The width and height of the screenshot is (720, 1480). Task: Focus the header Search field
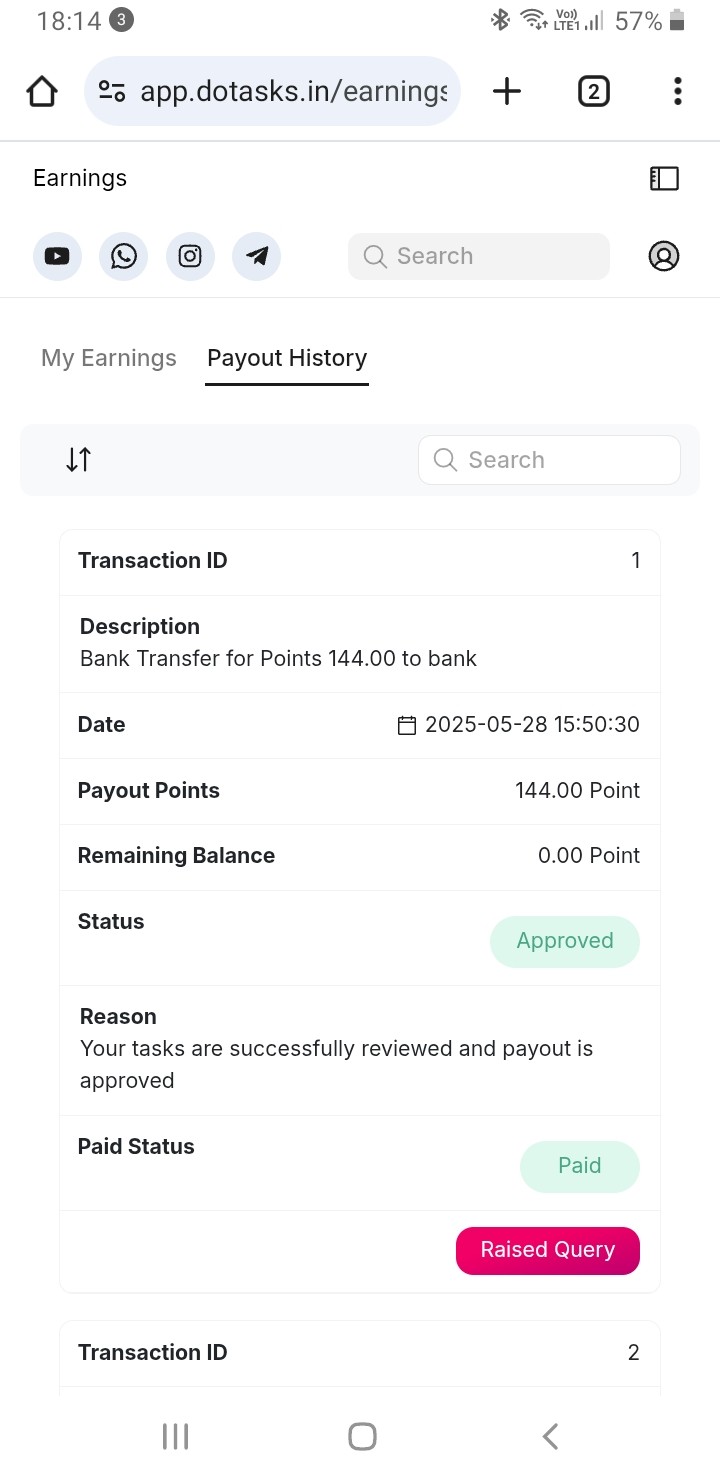click(x=479, y=256)
